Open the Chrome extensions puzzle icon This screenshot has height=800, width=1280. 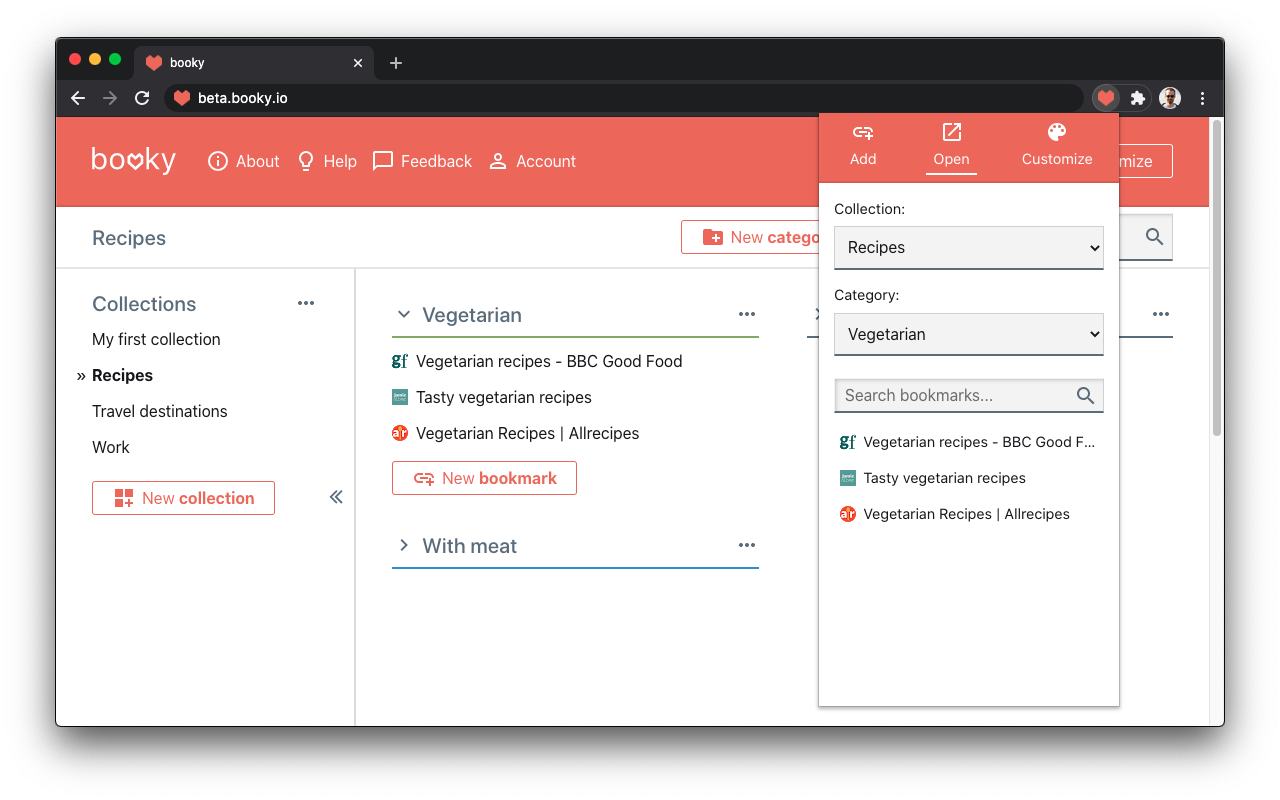click(x=1138, y=98)
